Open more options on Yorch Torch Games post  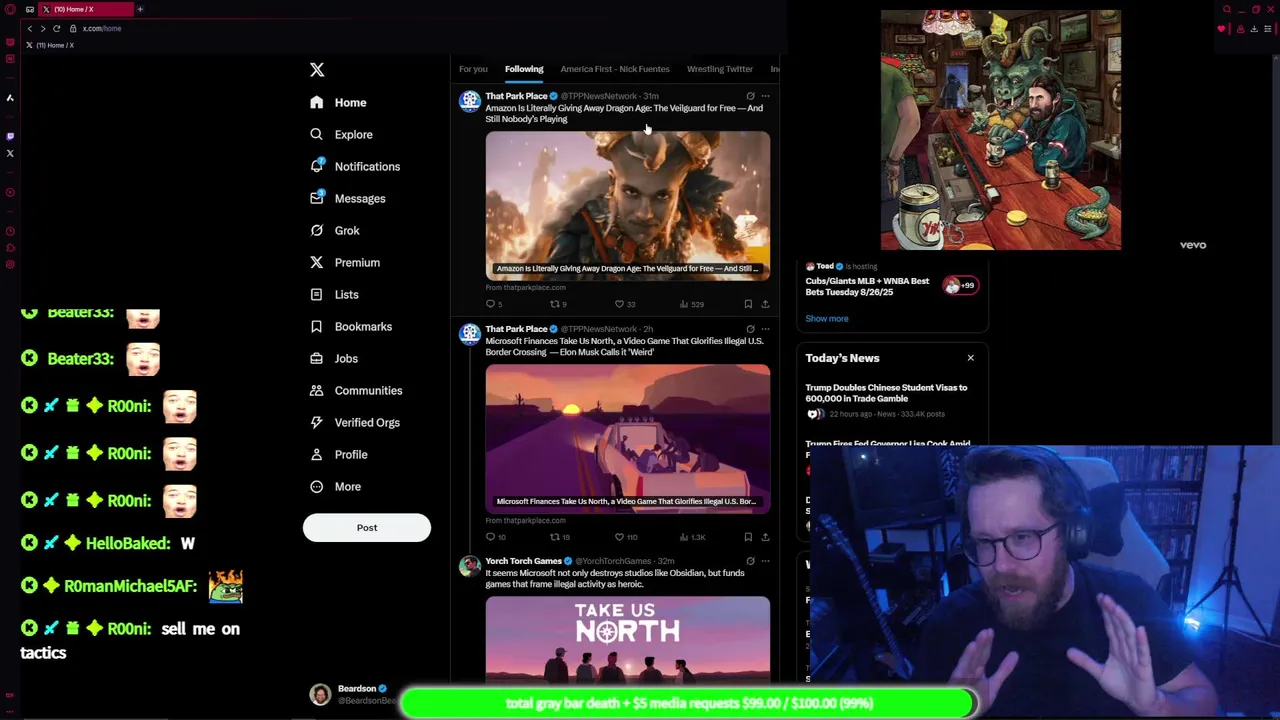(x=766, y=561)
